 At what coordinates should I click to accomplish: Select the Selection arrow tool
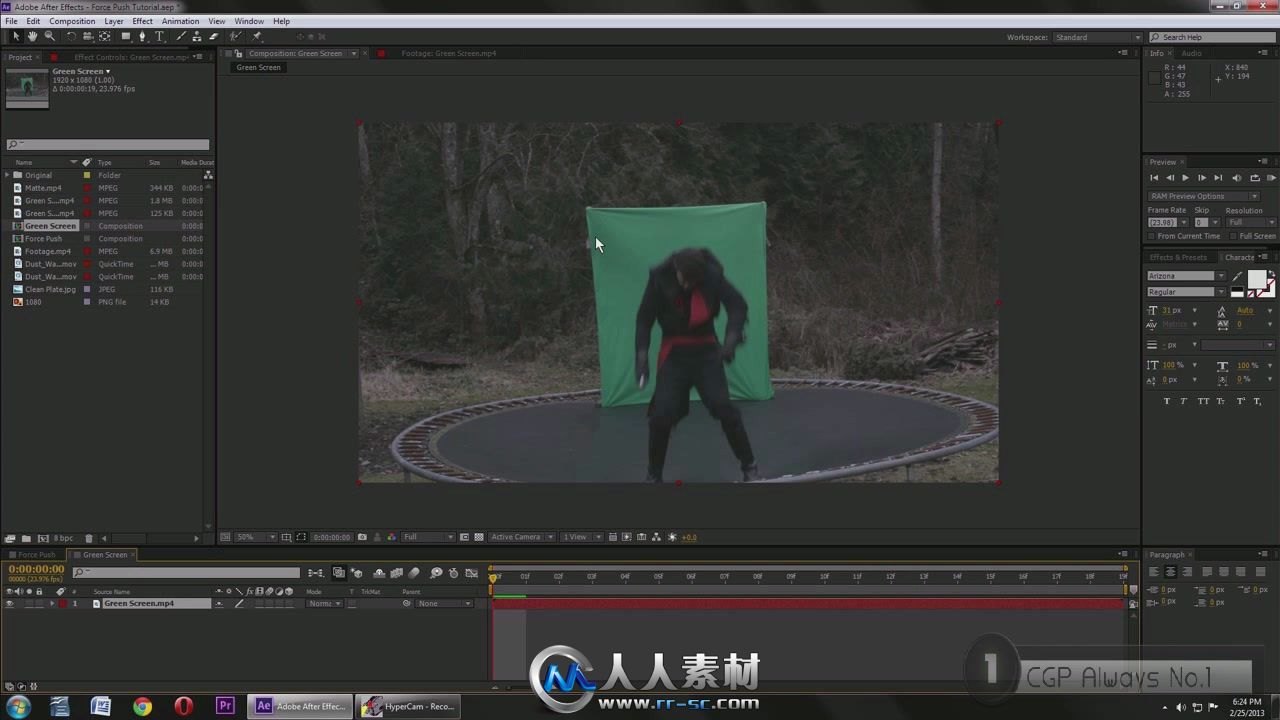(16, 36)
